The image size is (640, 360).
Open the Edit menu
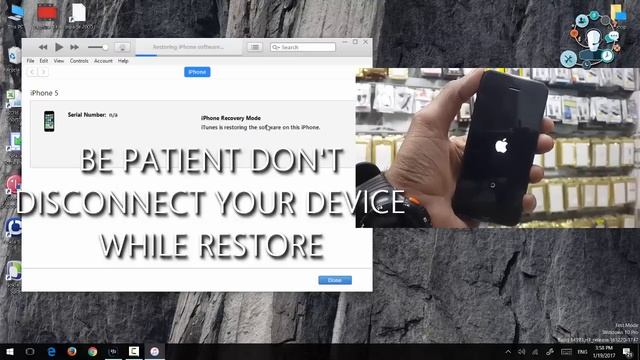coord(44,61)
